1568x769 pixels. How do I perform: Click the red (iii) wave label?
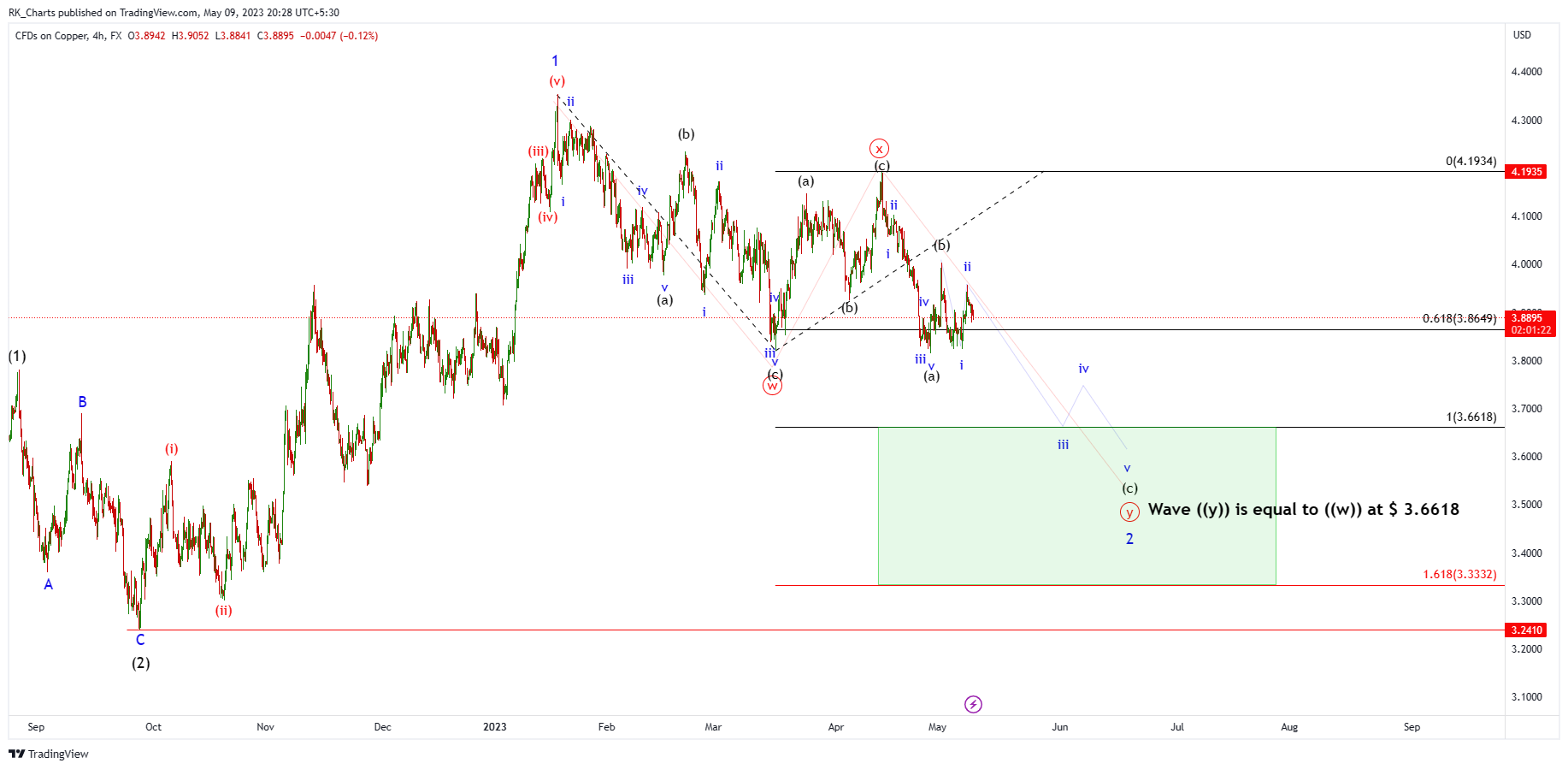pyautogui.click(x=538, y=151)
